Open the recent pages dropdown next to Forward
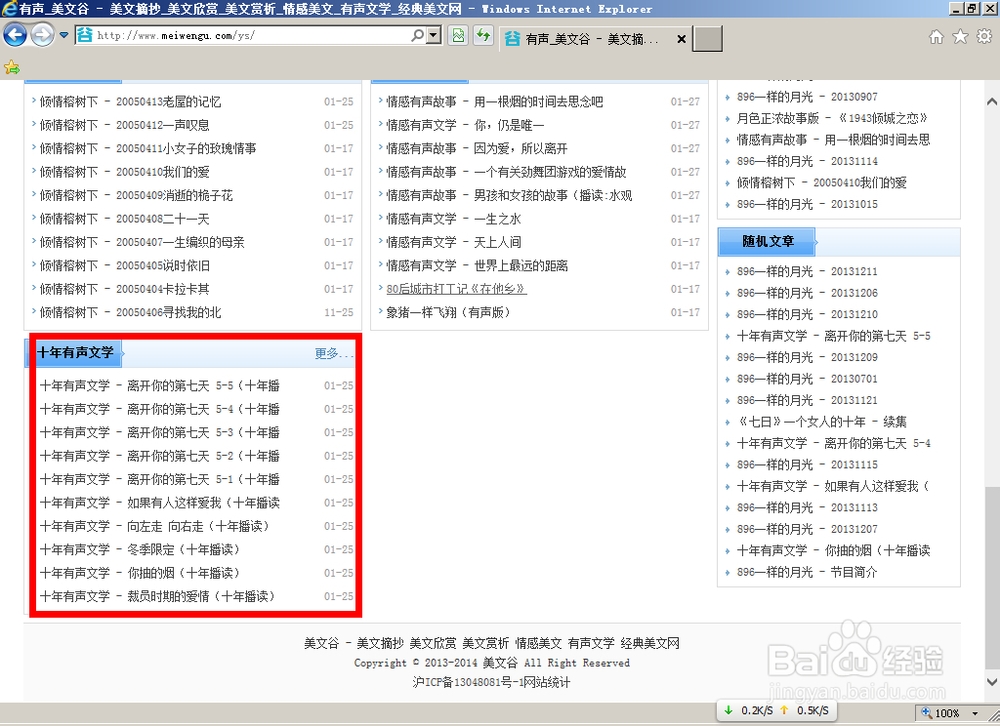This screenshot has width=1000, height=726. [62, 33]
